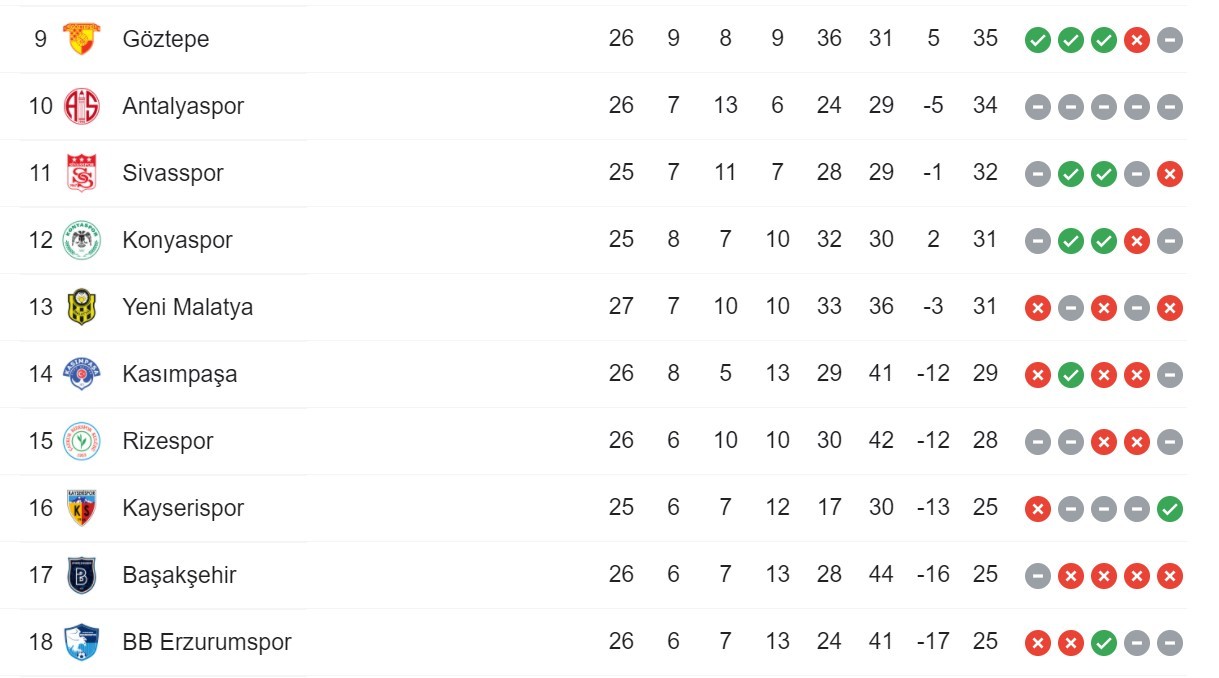Open the Başakşehir team badge
1219x678 pixels.
[81, 575]
